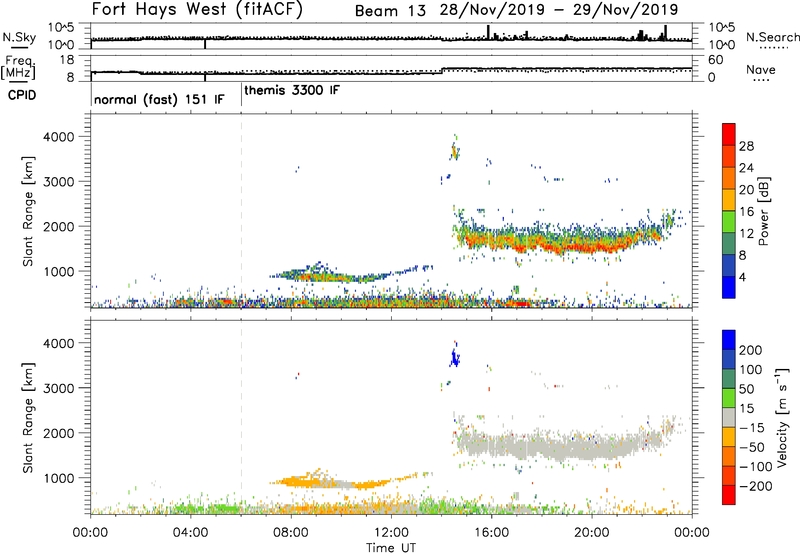Click the dashed 06:00 CPID line in power panel
Screen dimensions: 800x554
coord(241,211)
